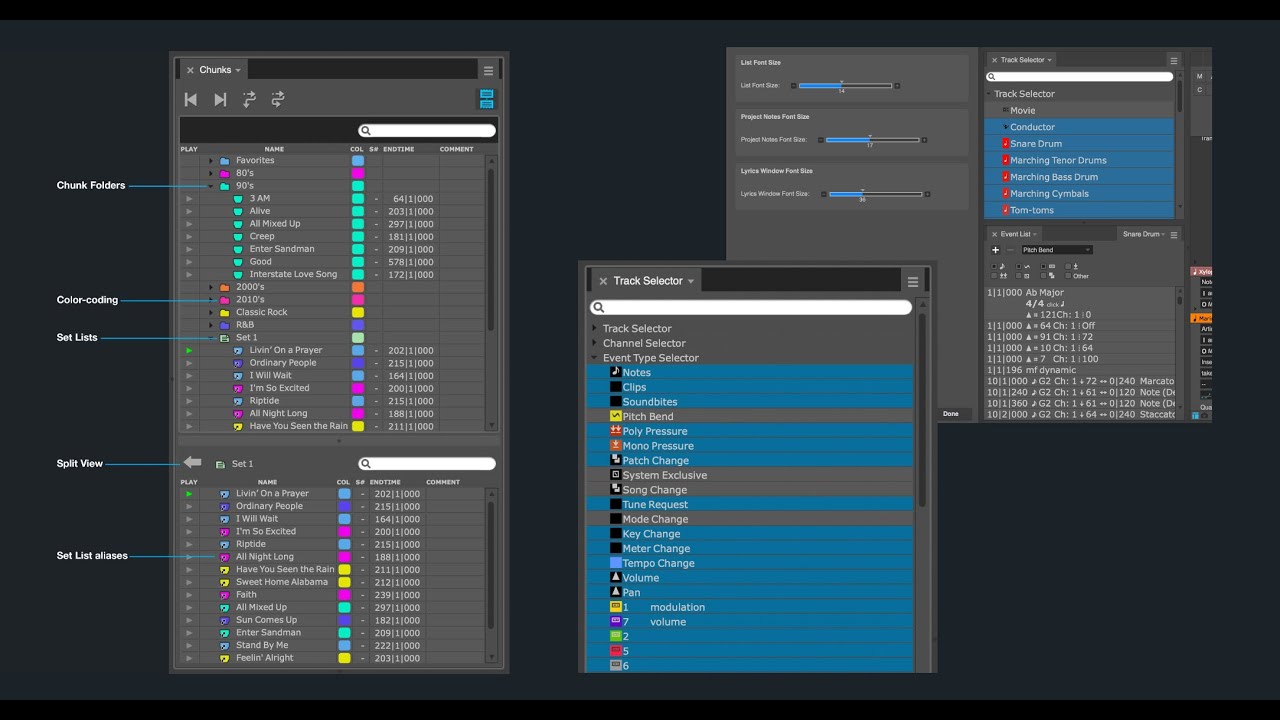The width and height of the screenshot is (1280, 720).
Task: Click the green play arrow for Livin' On a Prayer in upper list
Action: 189,351
